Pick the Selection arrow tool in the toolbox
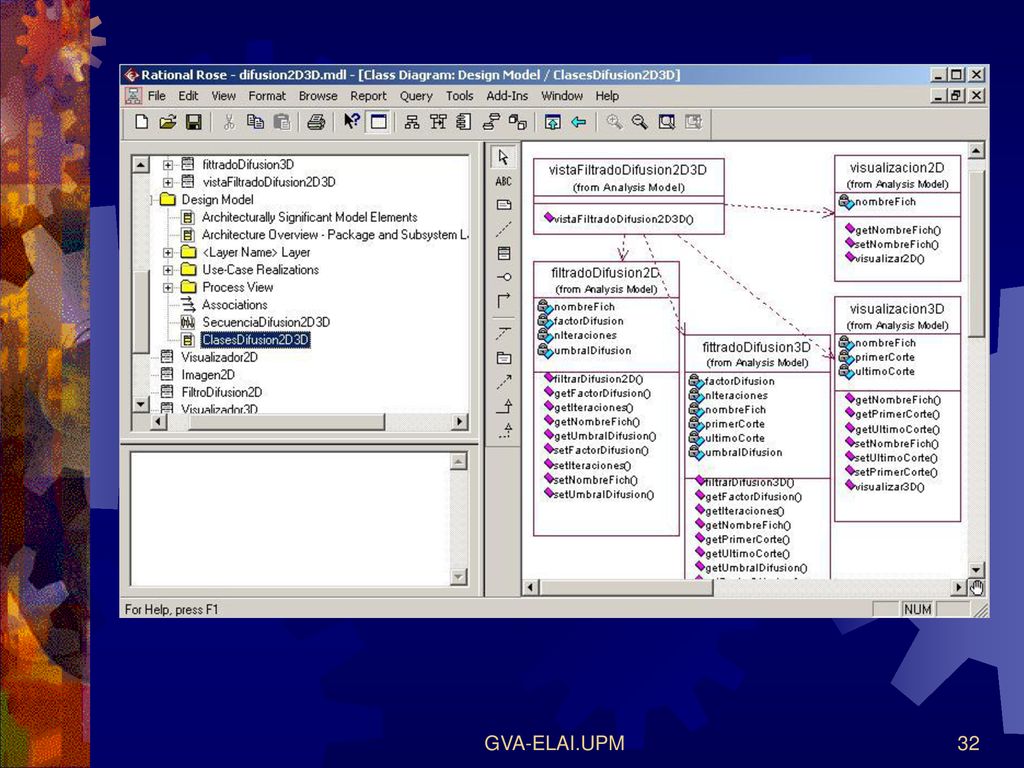This screenshot has width=1024, height=768. [x=503, y=157]
